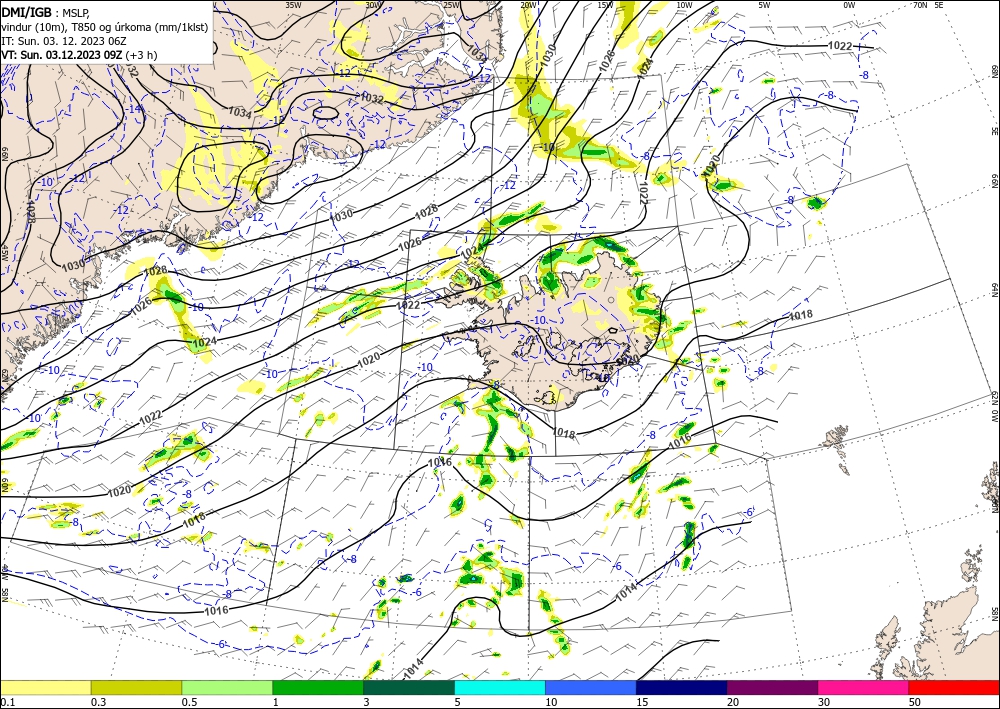This screenshot has height=709, width=1000.
Task: Click the '30W' longitude label
Action: [x=374, y=5]
